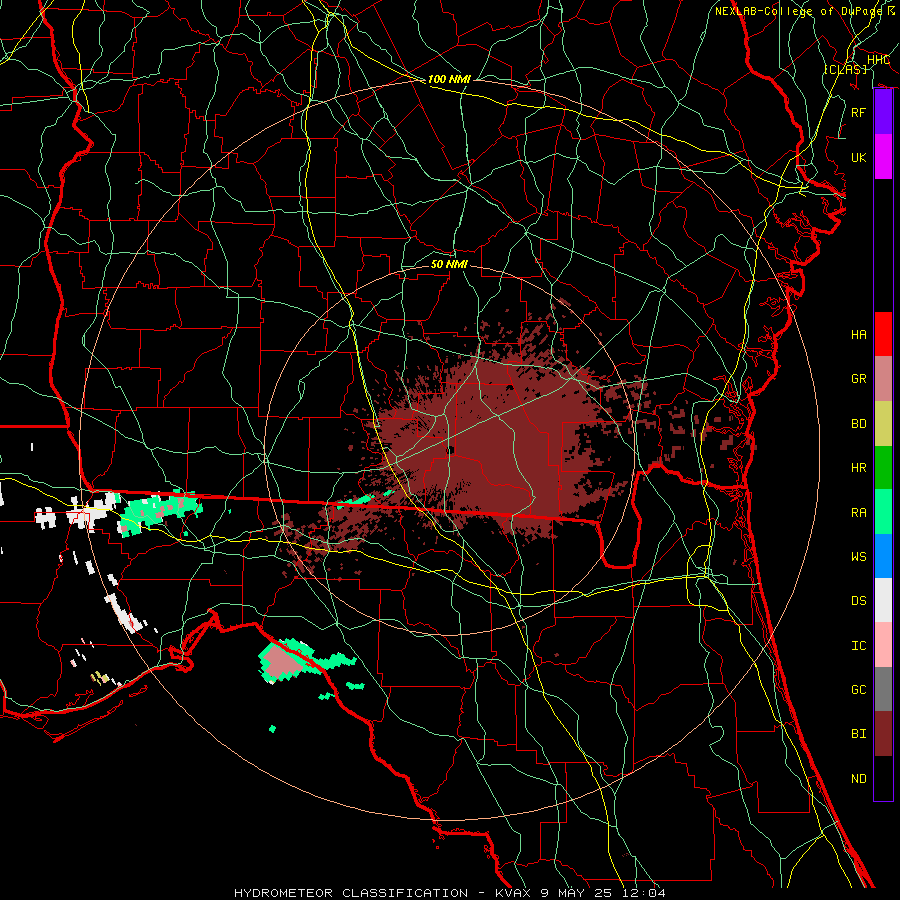Click the UK legend label

point(858,157)
